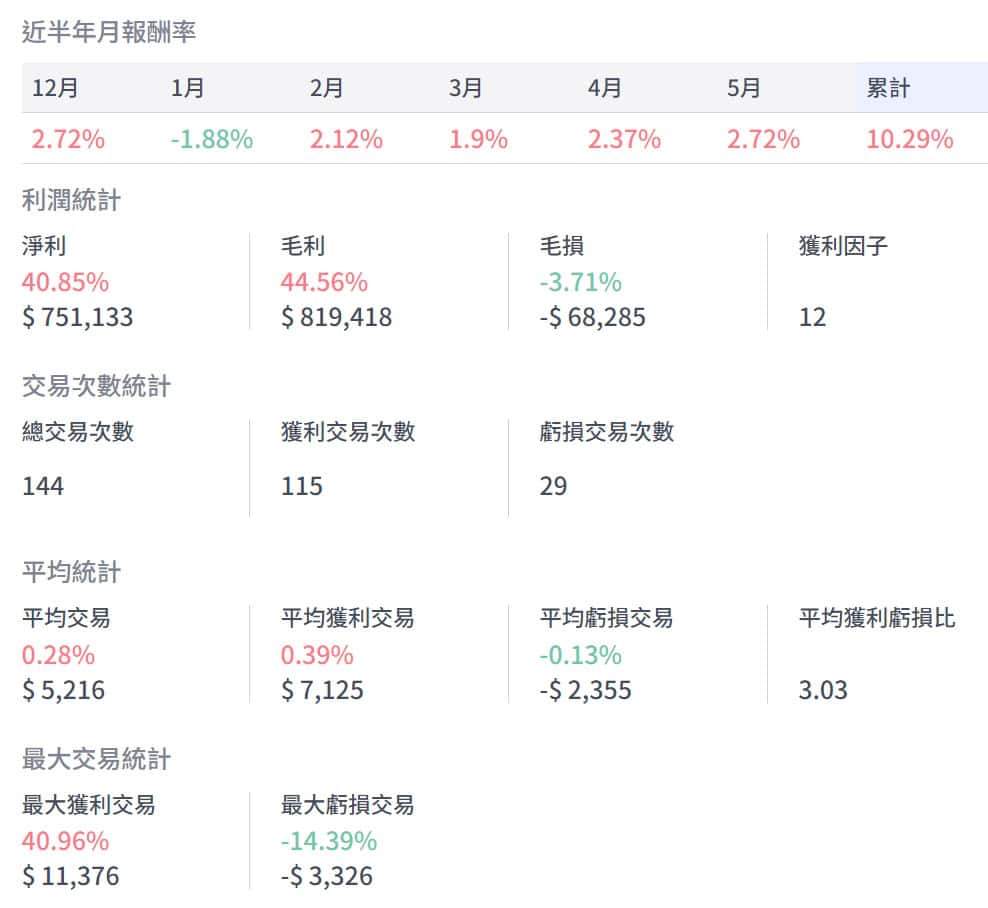The height and width of the screenshot is (908, 988).
Task: Select the 1月 column header
Action: pyautogui.click(x=188, y=88)
